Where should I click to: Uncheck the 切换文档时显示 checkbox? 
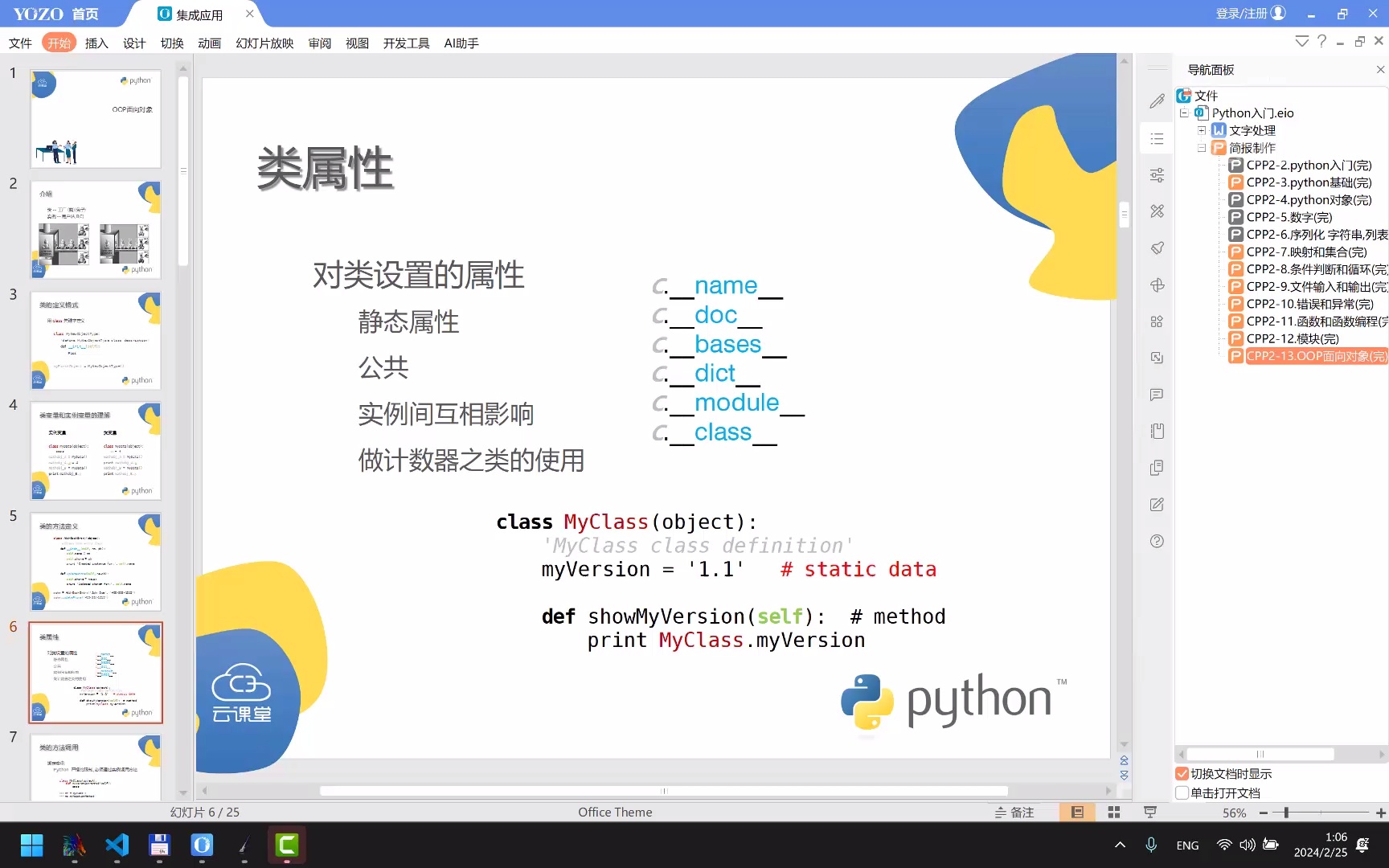click(1182, 774)
